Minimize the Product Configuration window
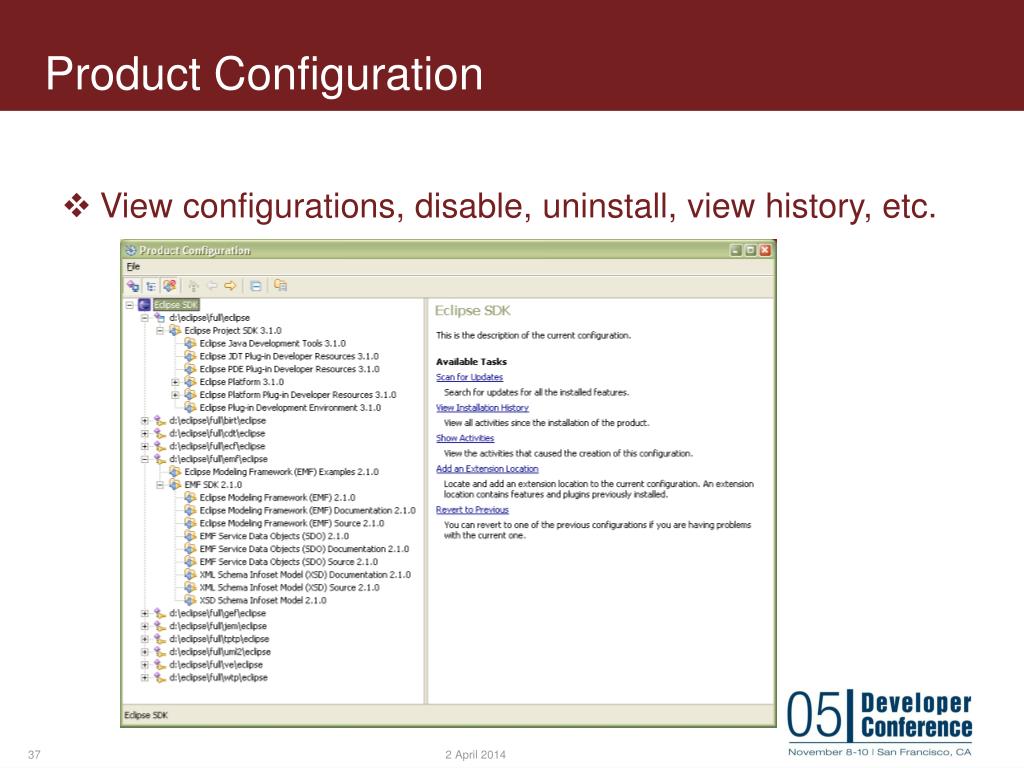This screenshot has height=768, width=1024. [x=736, y=250]
